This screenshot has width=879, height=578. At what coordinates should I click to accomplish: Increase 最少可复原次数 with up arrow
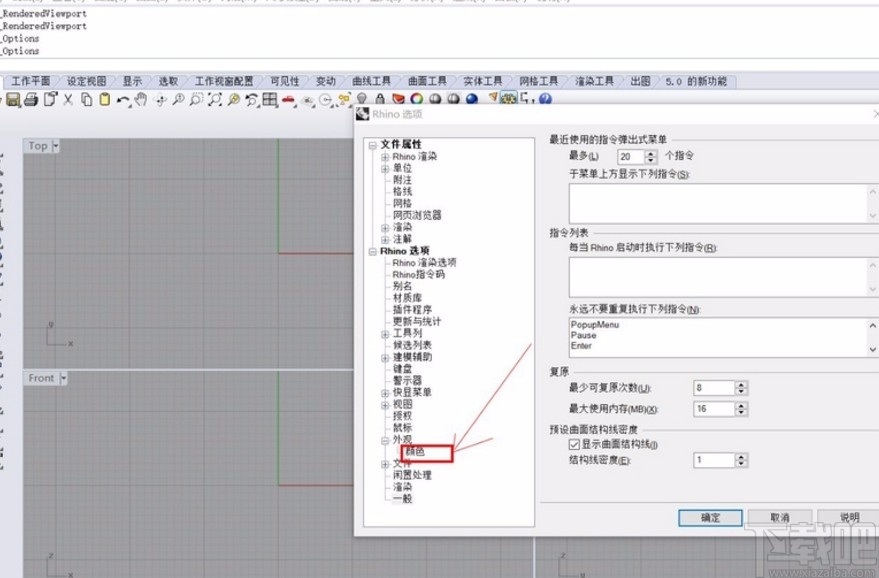[x=740, y=384]
